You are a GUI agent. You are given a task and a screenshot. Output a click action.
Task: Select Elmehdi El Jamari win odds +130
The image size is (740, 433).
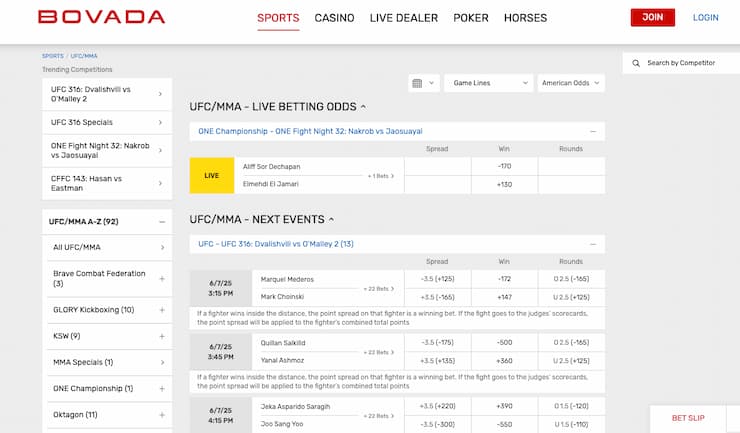tap(504, 185)
